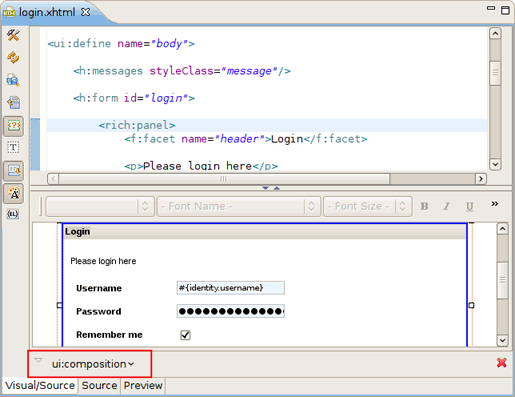Viewport: 515px width, 397px height.
Task: Apply underline with the U button
Action: click(469, 206)
